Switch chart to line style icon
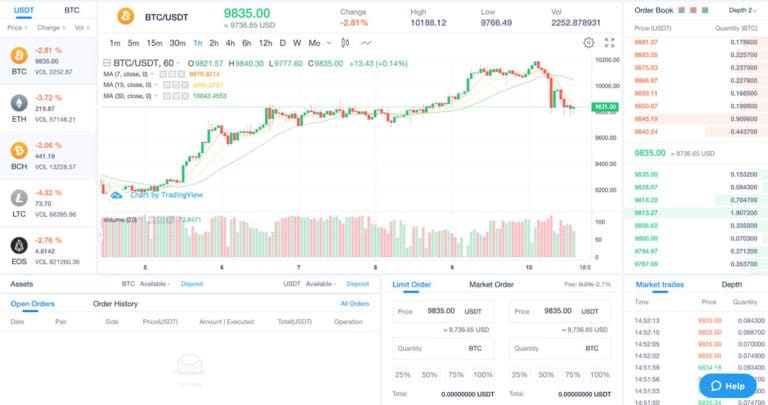This screenshot has width=768, height=405. click(x=366, y=43)
